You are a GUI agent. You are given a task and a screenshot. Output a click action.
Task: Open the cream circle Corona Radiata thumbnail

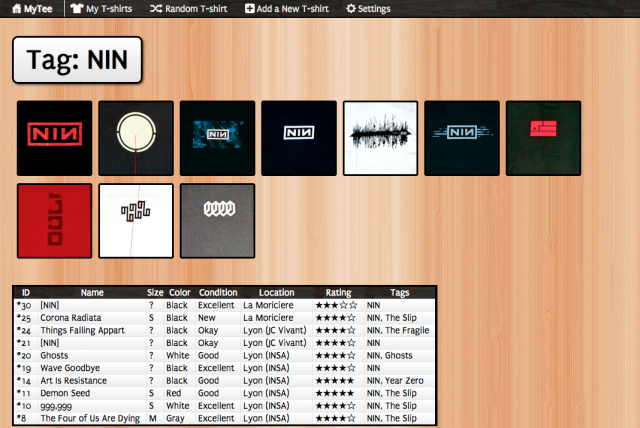tap(136, 138)
